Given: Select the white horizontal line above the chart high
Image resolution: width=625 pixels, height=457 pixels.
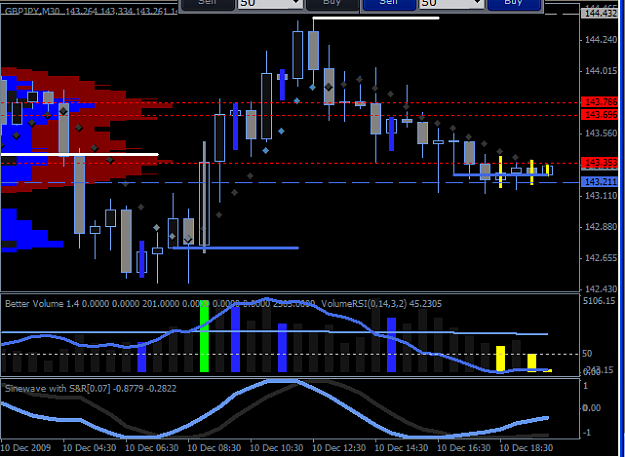Looking at the screenshot, I should [x=376, y=18].
